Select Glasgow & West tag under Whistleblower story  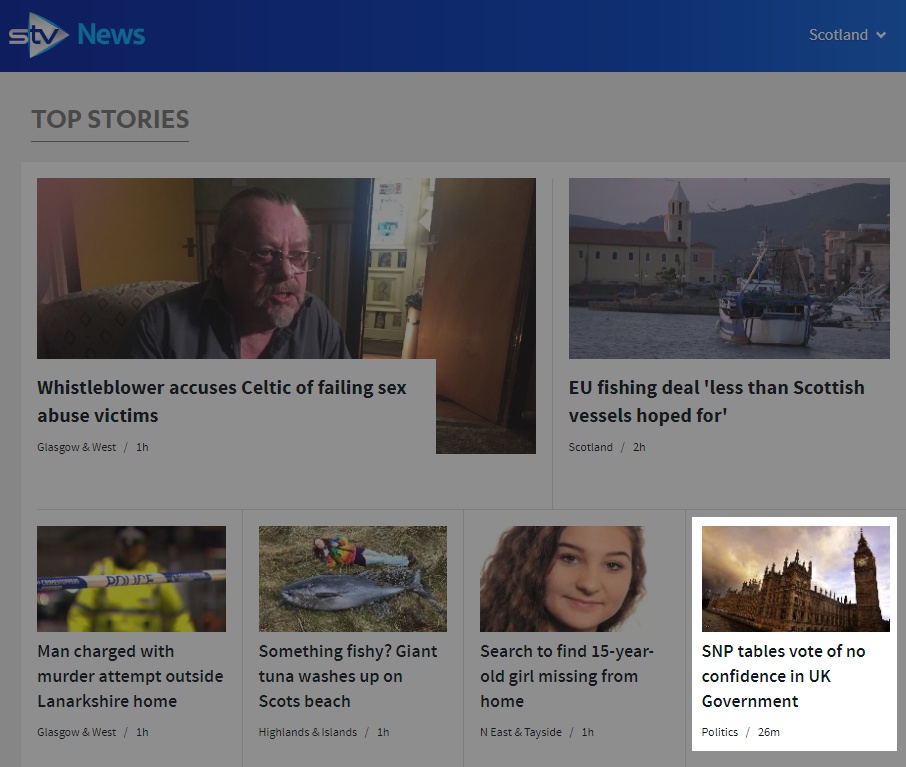(76, 447)
